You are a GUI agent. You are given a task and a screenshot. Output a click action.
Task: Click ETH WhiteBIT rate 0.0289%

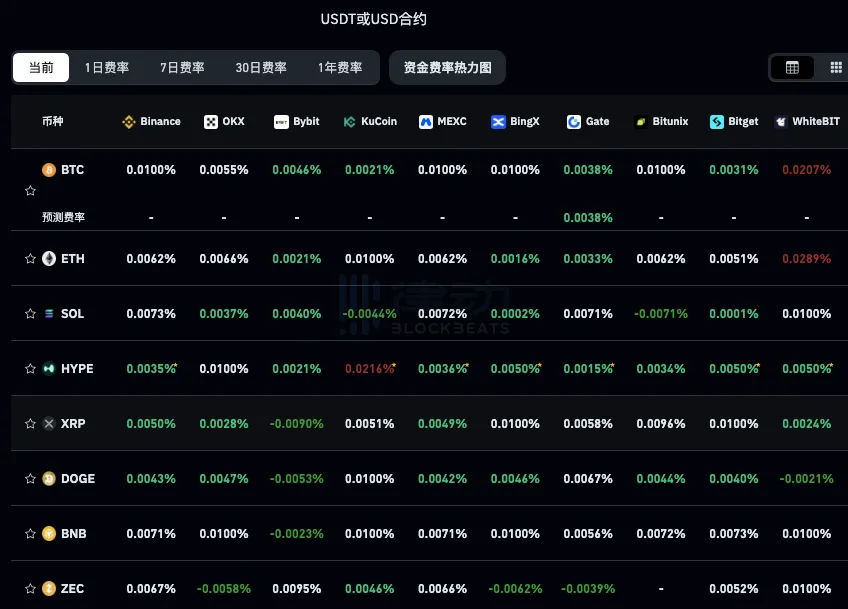click(x=806, y=259)
